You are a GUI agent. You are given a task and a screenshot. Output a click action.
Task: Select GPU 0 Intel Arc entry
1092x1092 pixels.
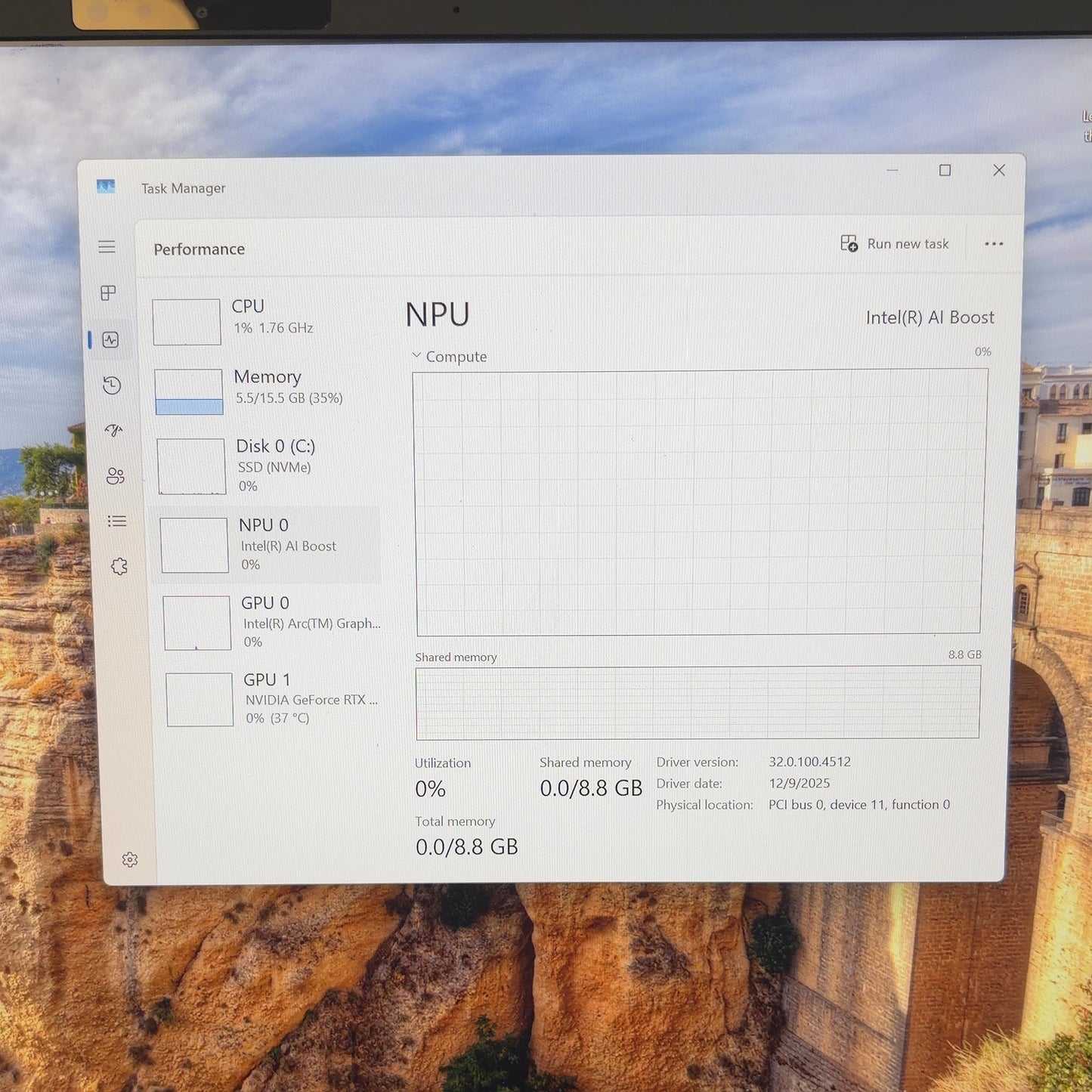pyautogui.click(x=270, y=623)
